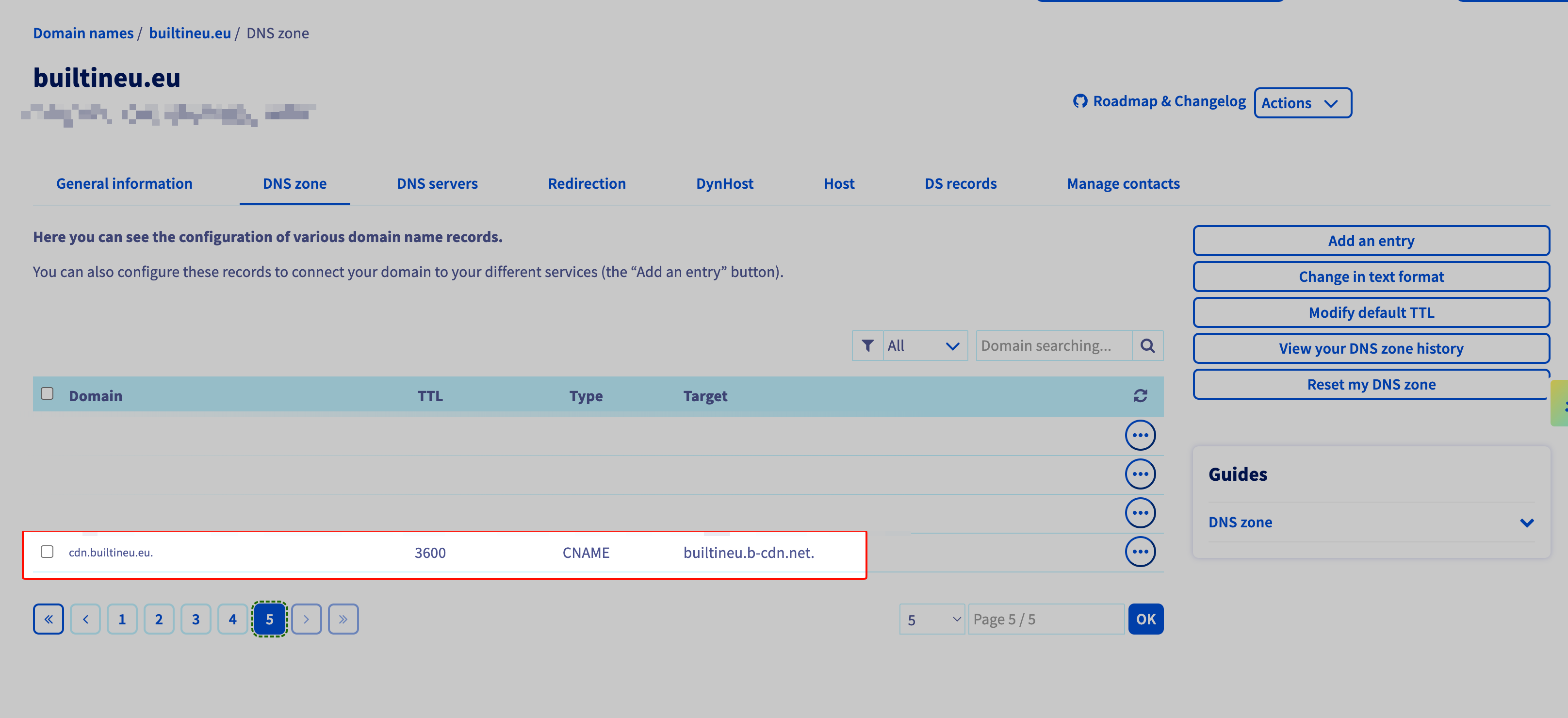Open actions menu for cdn.builtineu.eu row

(1140, 552)
